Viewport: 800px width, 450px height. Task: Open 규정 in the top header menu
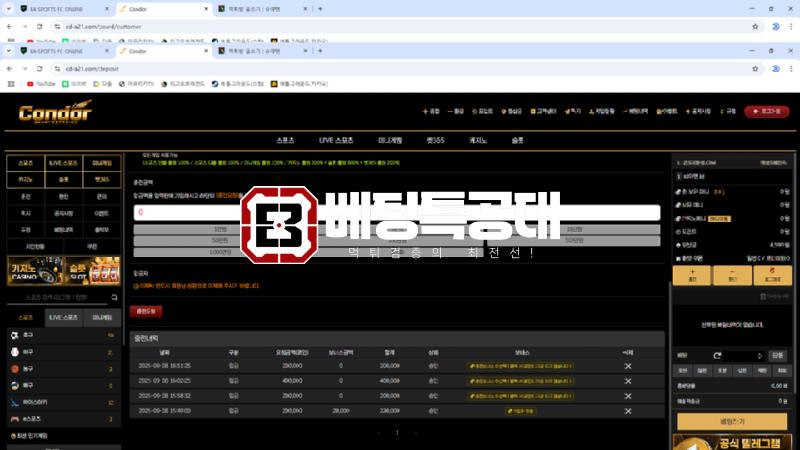728,111
